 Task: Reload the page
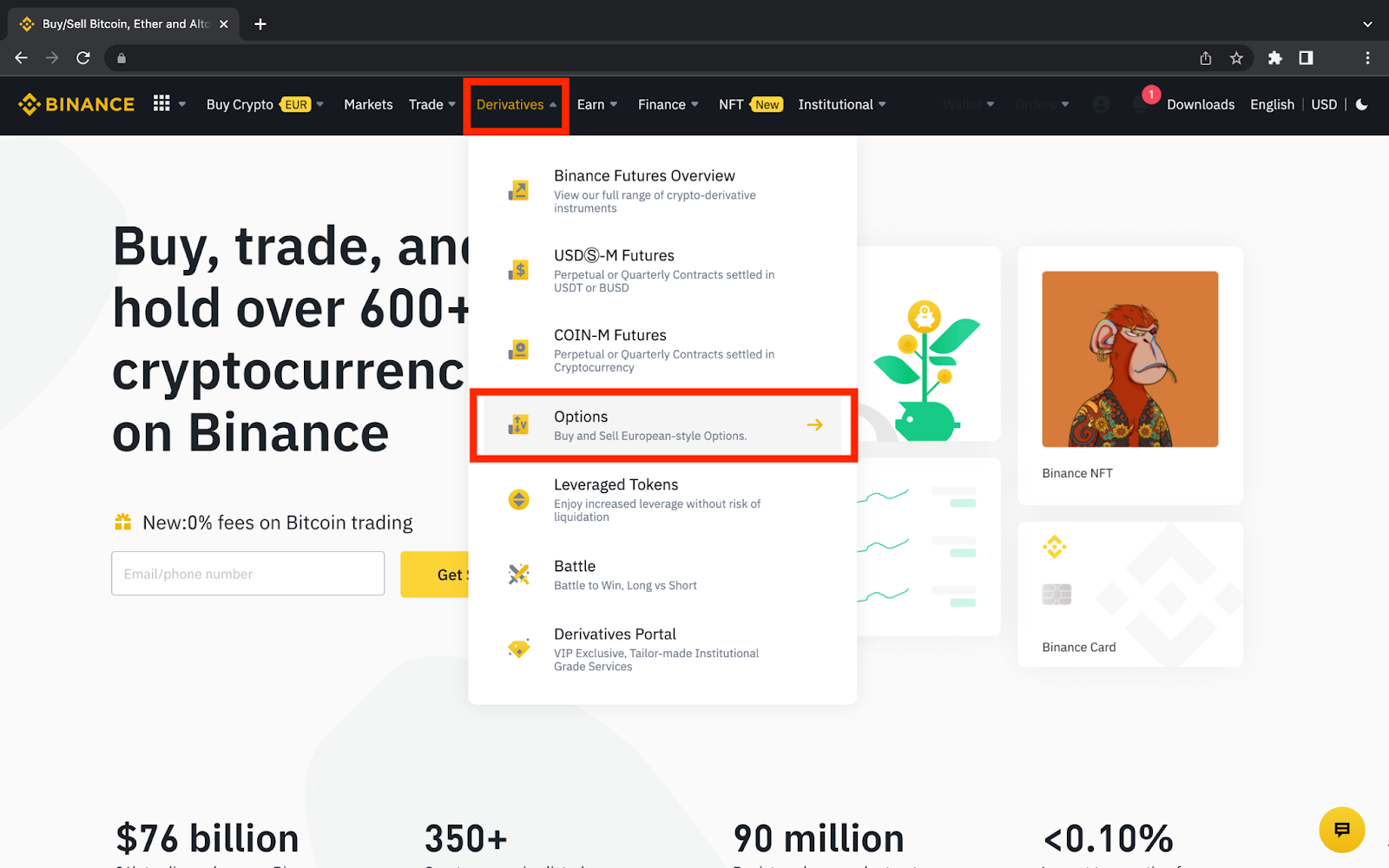tap(83, 58)
